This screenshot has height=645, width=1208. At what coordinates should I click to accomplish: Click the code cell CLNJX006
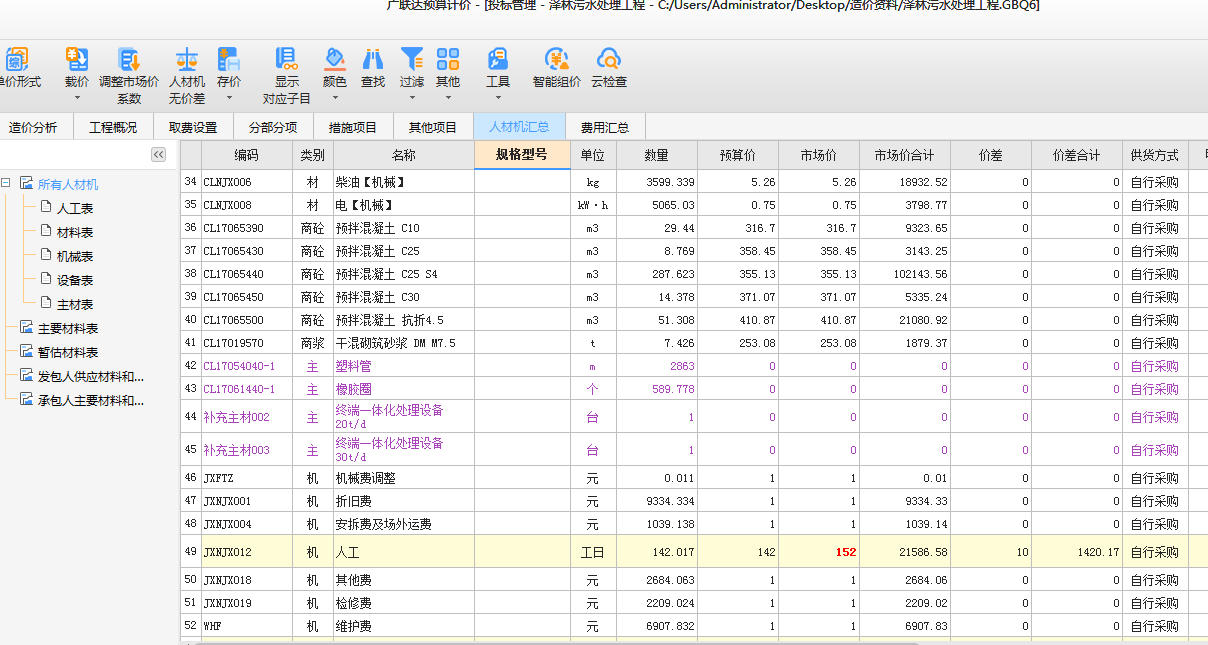[246, 182]
